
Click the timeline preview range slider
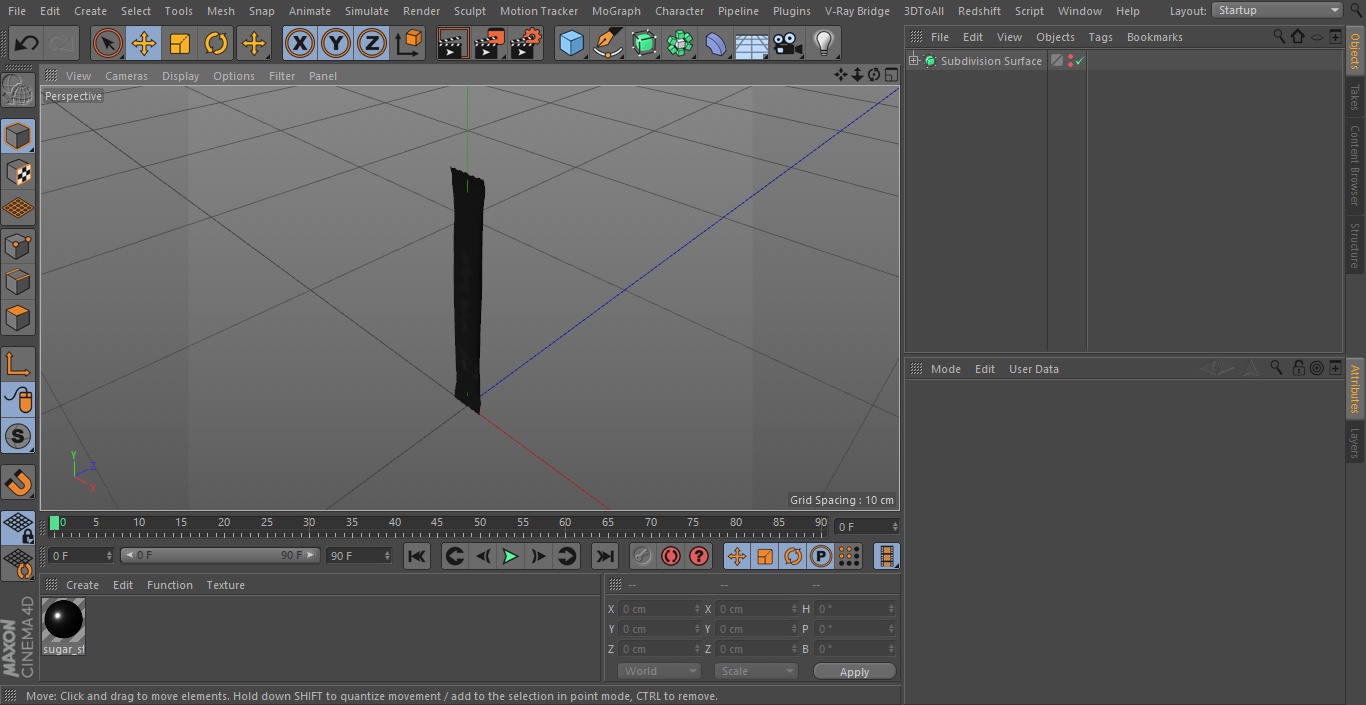tap(220, 555)
